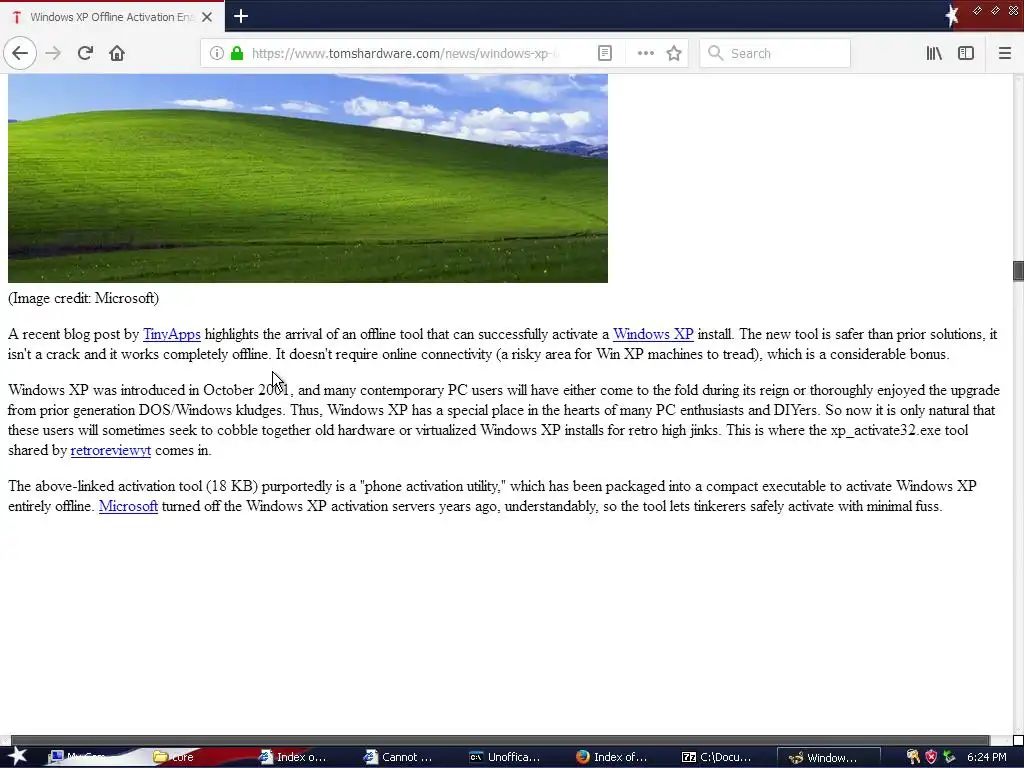The height and width of the screenshot is (768, 1024).
Task: Follow the Windows XP hyperlink
Action: point(653,334)
